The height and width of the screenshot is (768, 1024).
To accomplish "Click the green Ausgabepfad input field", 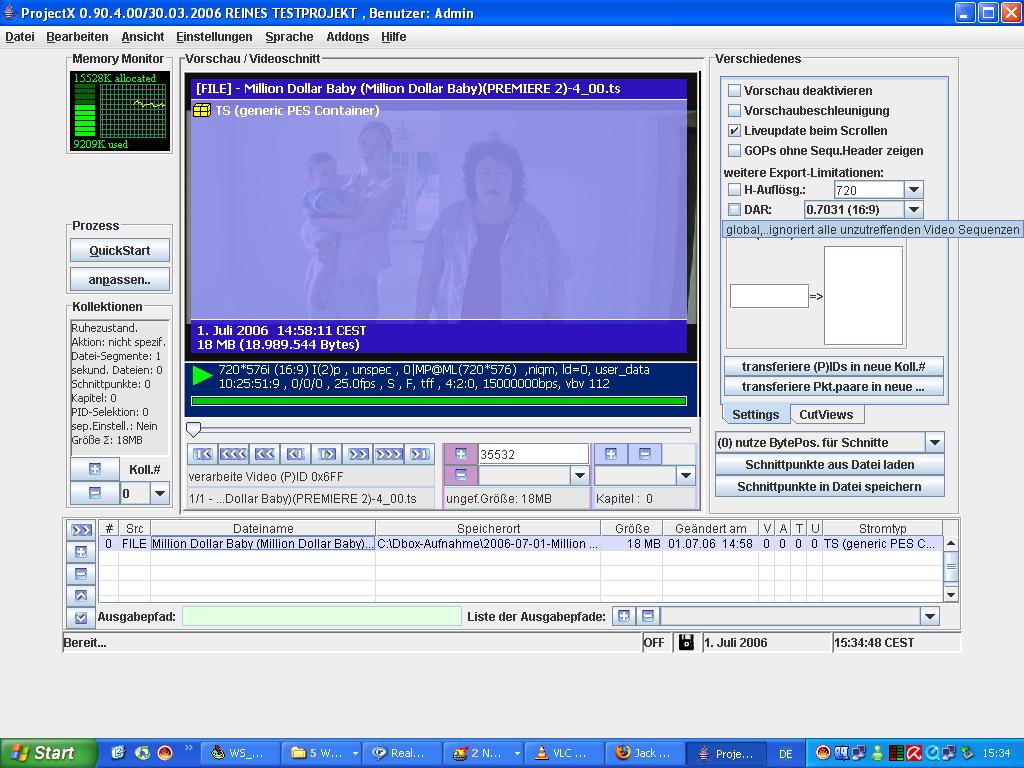I will click(322, 616).
